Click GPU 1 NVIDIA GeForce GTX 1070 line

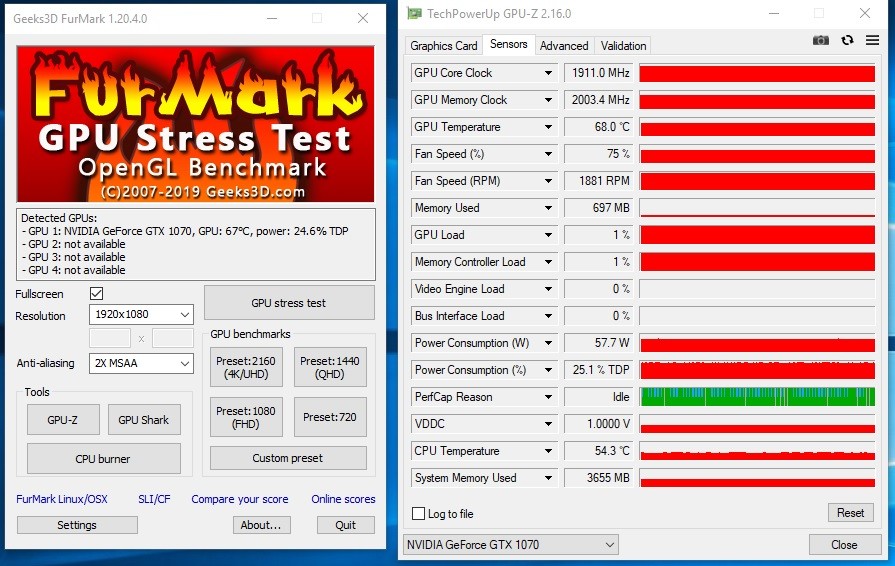(x=185, y=231)
